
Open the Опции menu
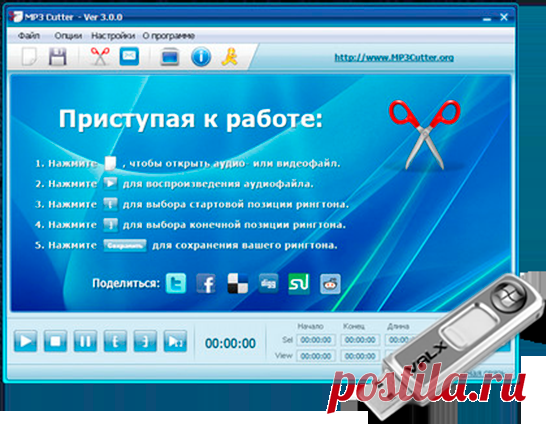(x=68, y=36)
